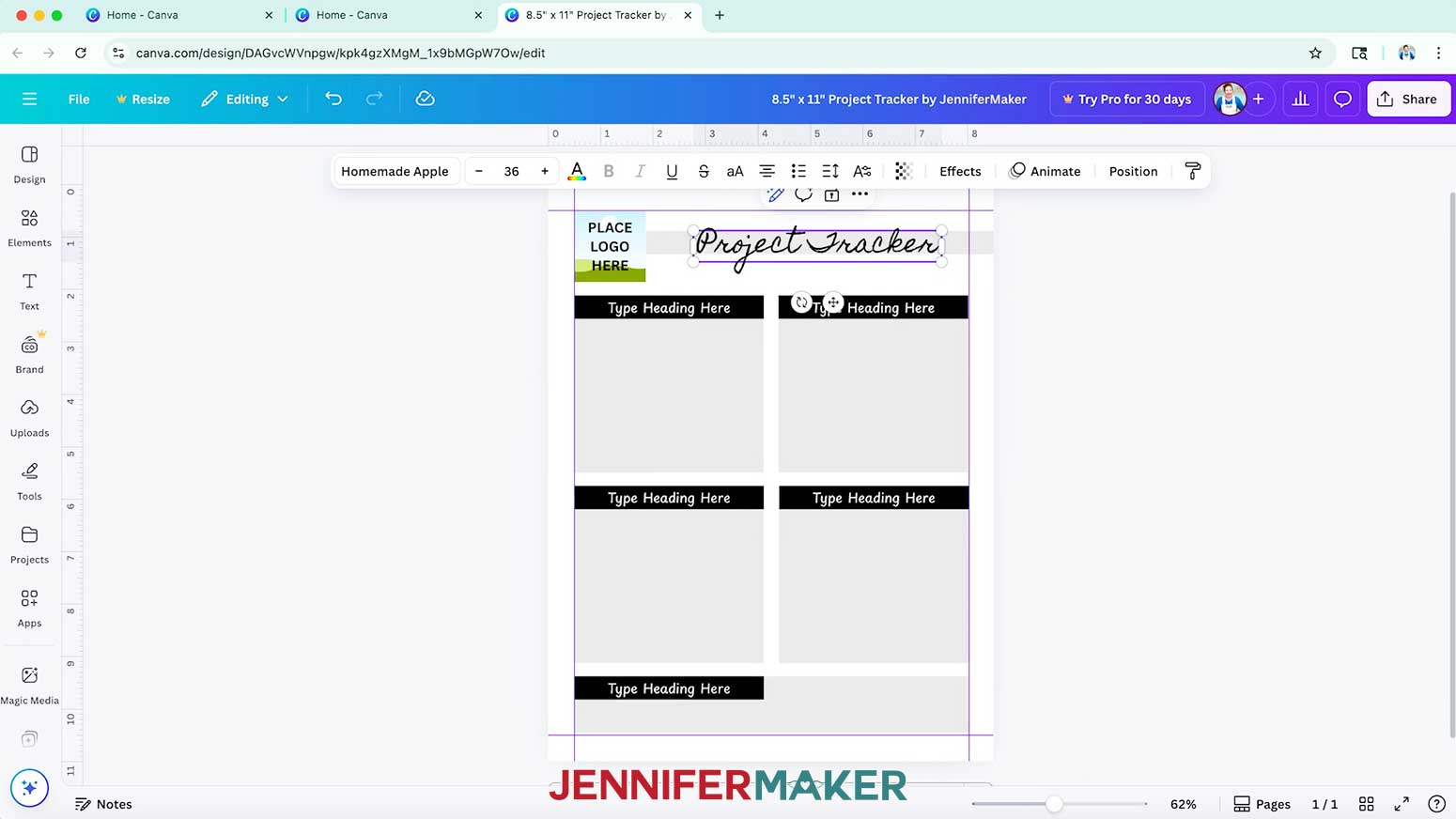
Task: Open more options on the floating text toolbar
Action: [860, 194]
